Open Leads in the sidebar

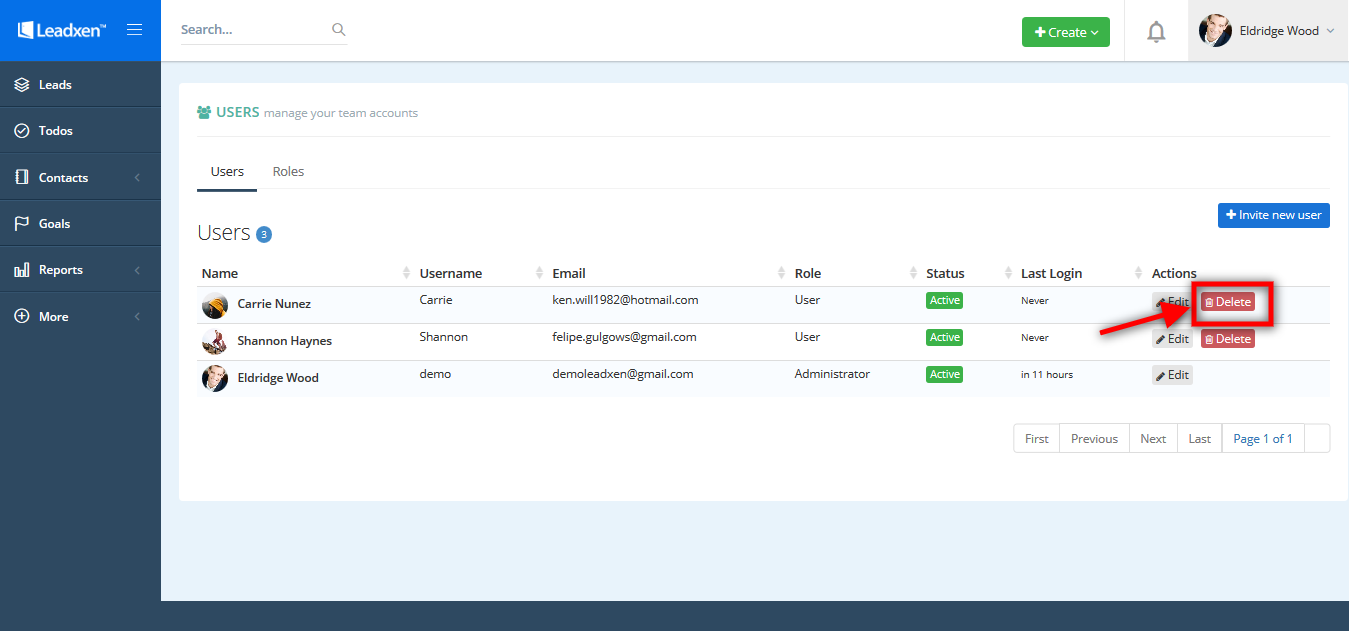click(80, 85)
